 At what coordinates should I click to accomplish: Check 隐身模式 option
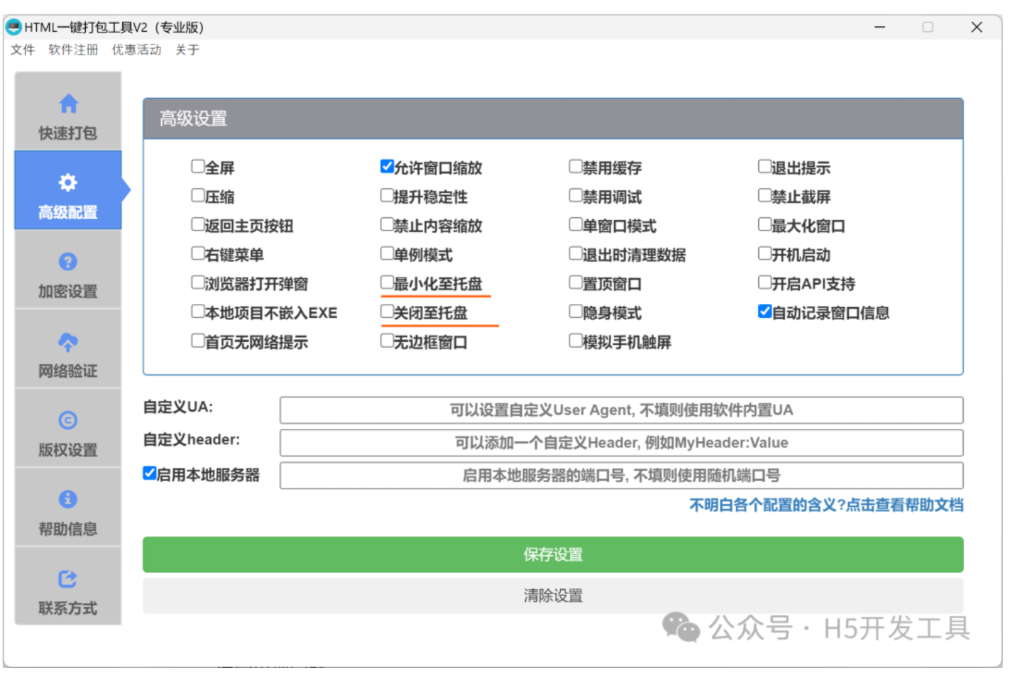click(x=575, y=312)
